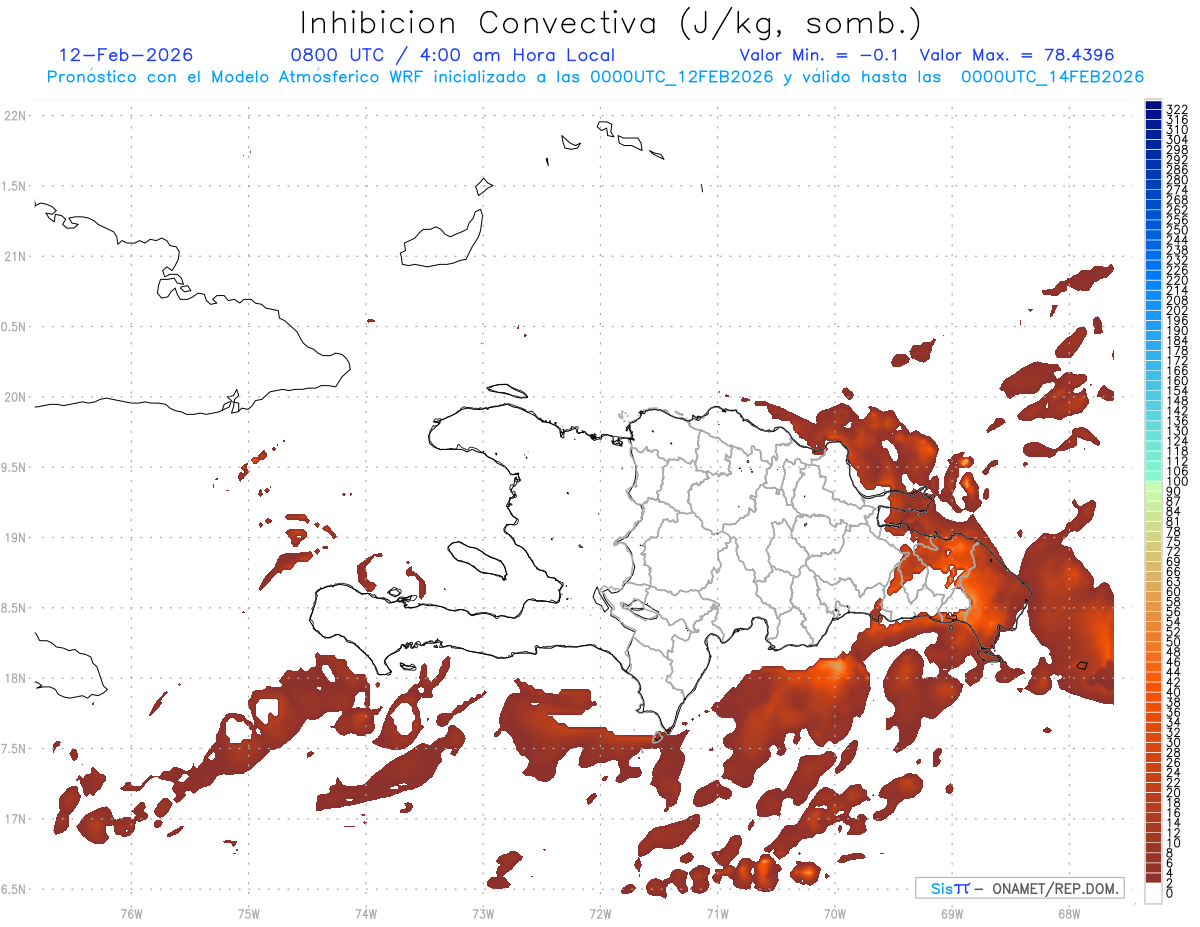
Task: Click the "0.5N" latitude label
Action: click(15, 327)
